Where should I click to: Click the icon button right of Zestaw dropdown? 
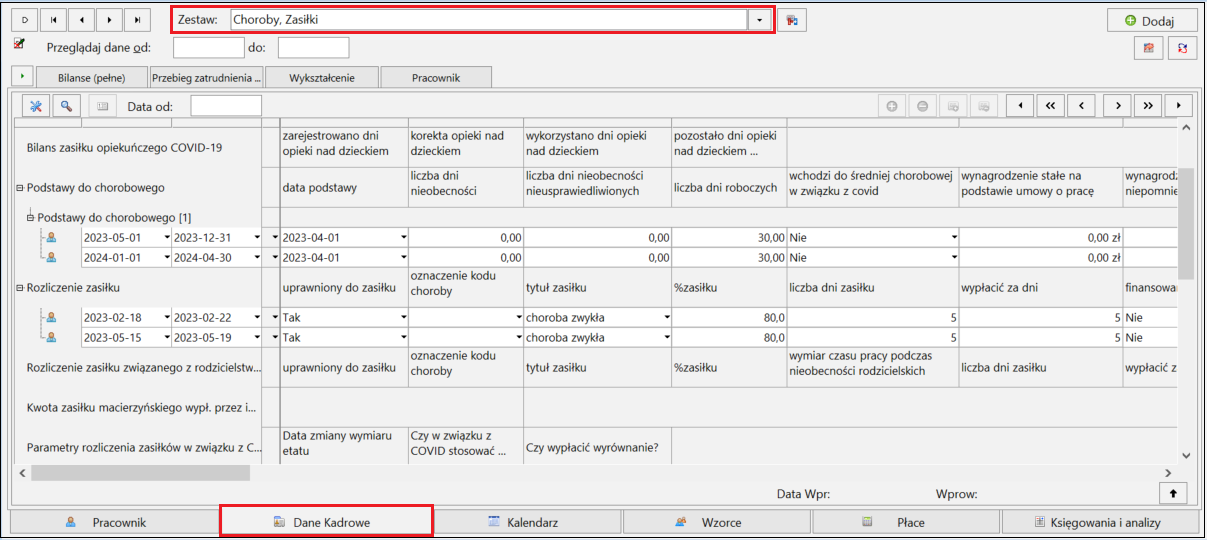793,20
